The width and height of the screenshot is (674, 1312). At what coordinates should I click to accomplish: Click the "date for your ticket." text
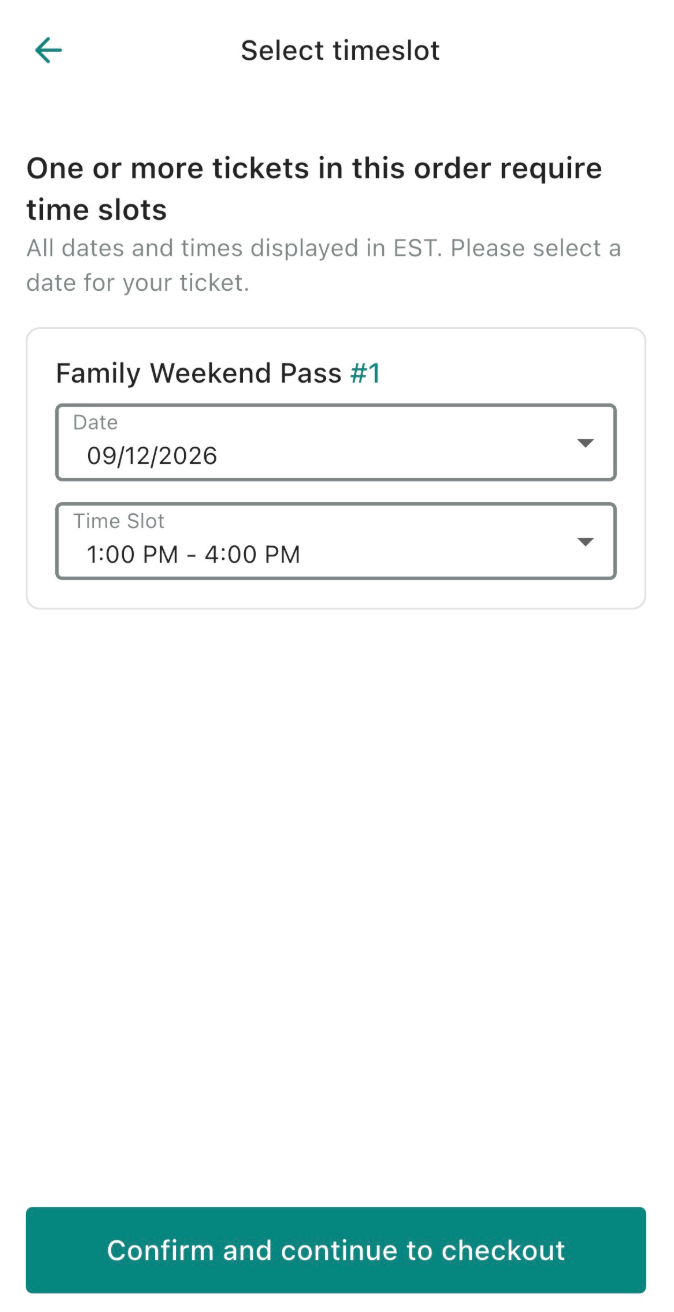[x=137, y=283]
